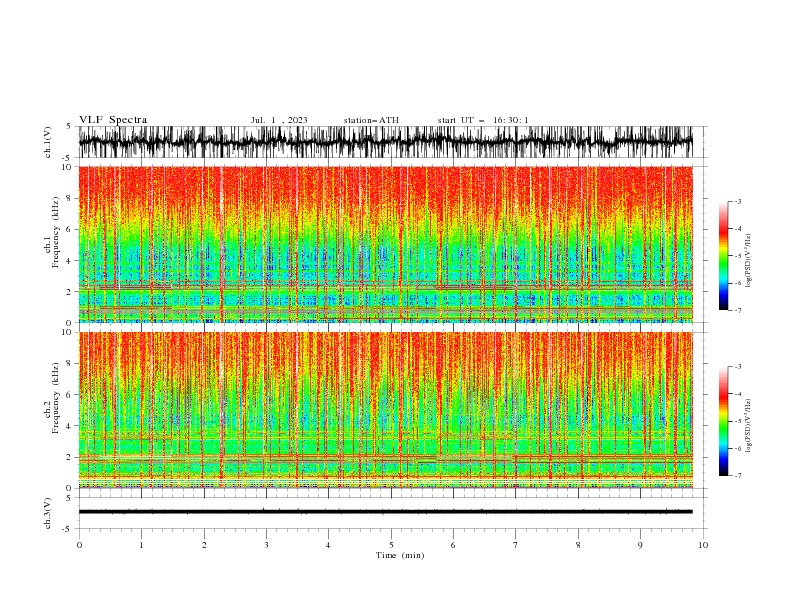The image size is (792, 612).
Task: Click time axis tick label '9'
Action: (x=640, y=545)
